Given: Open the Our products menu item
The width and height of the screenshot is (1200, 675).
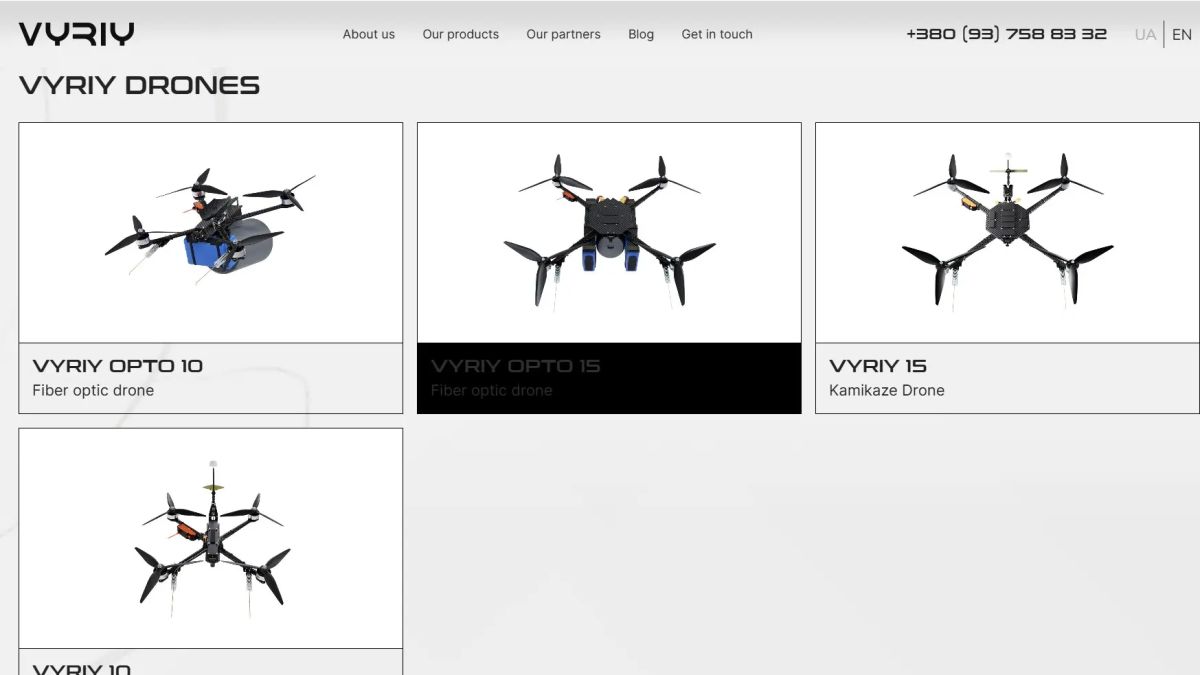Looking at the screenshot, I should [460, 34].
